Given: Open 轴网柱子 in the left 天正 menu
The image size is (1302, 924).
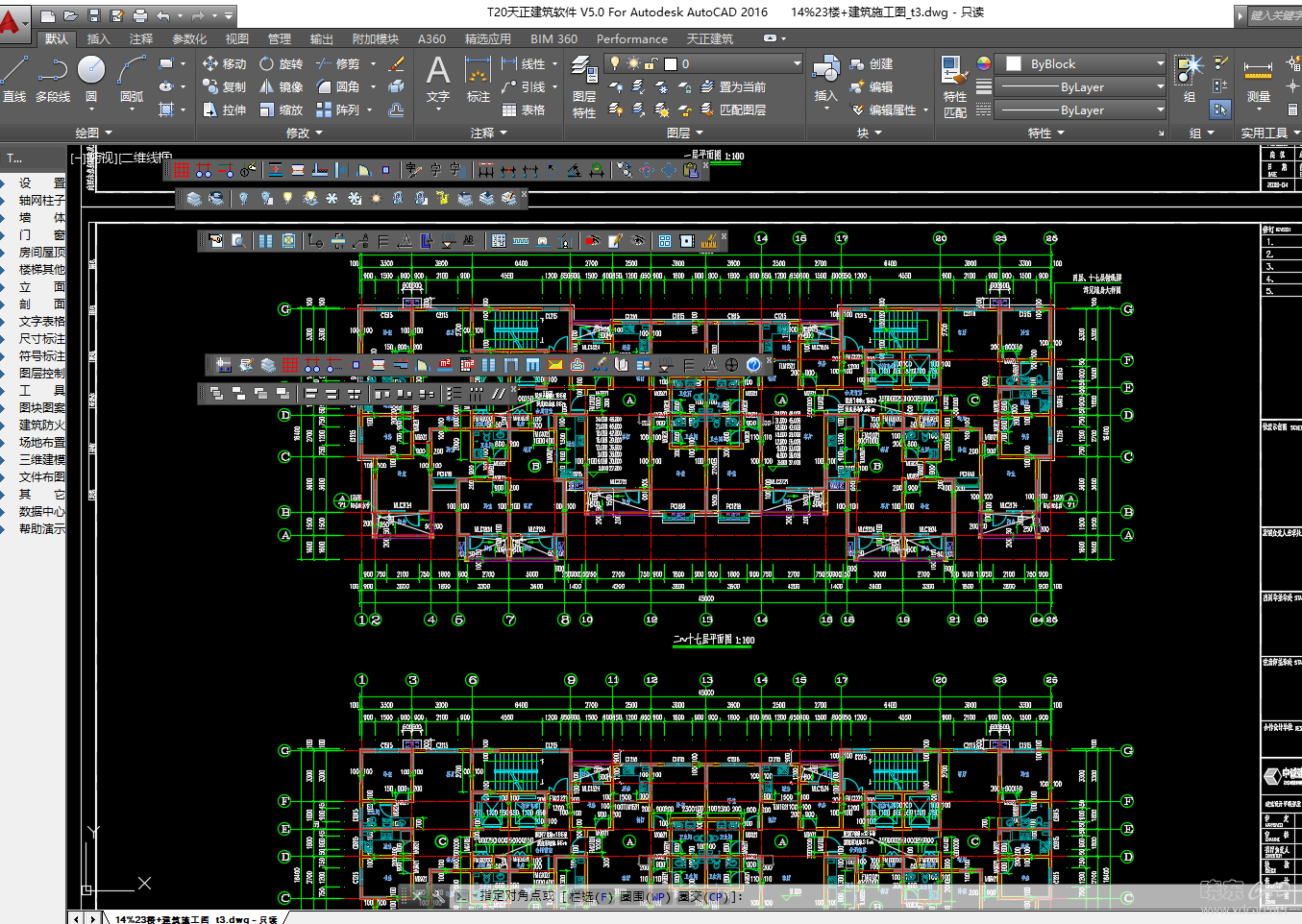Looking at the screenshot, I should click(42, 200).
